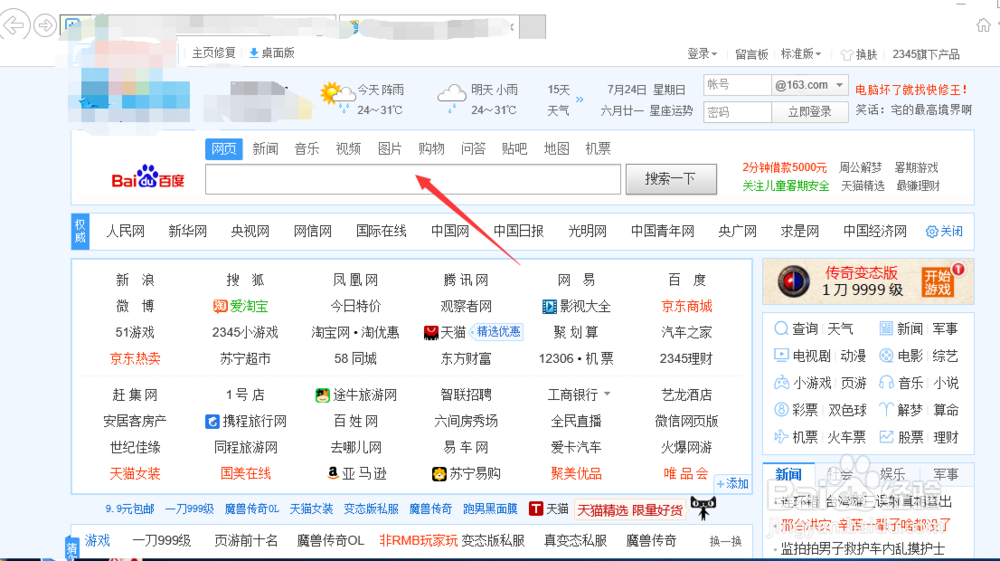Open the 留言板 link
Image resolution: width=1000 pixels, height=561 pixels.
pos(751,54)
